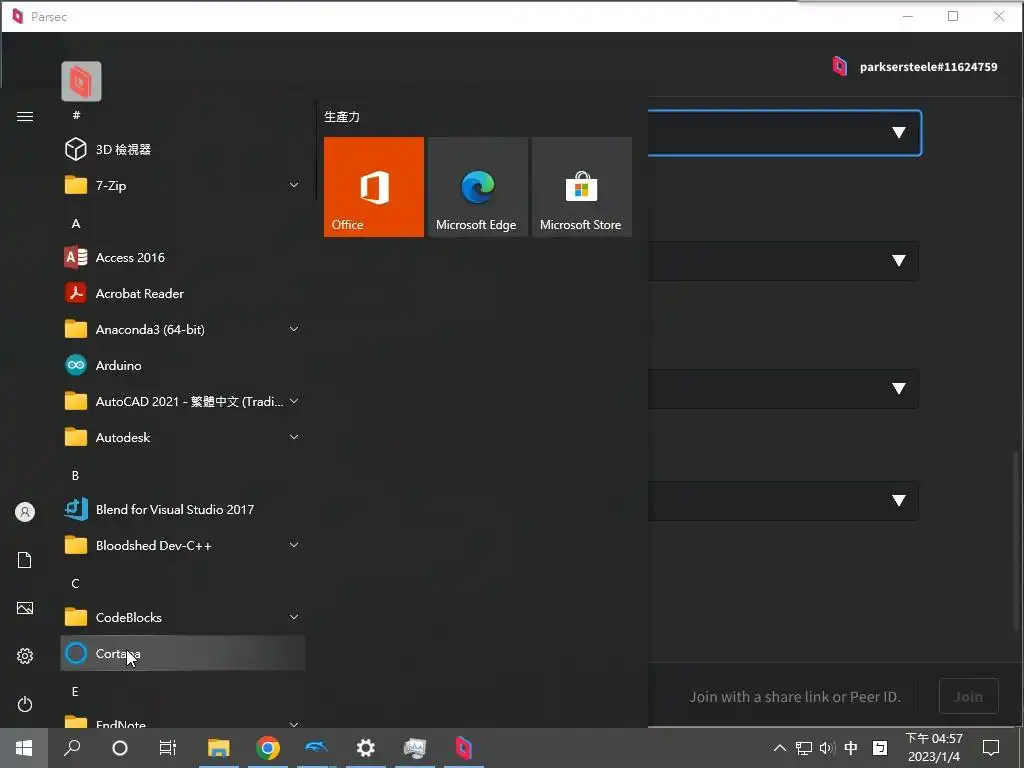Click the letter A section header
Viewport: 1024px width, 768px height.
tap(76, 223)
